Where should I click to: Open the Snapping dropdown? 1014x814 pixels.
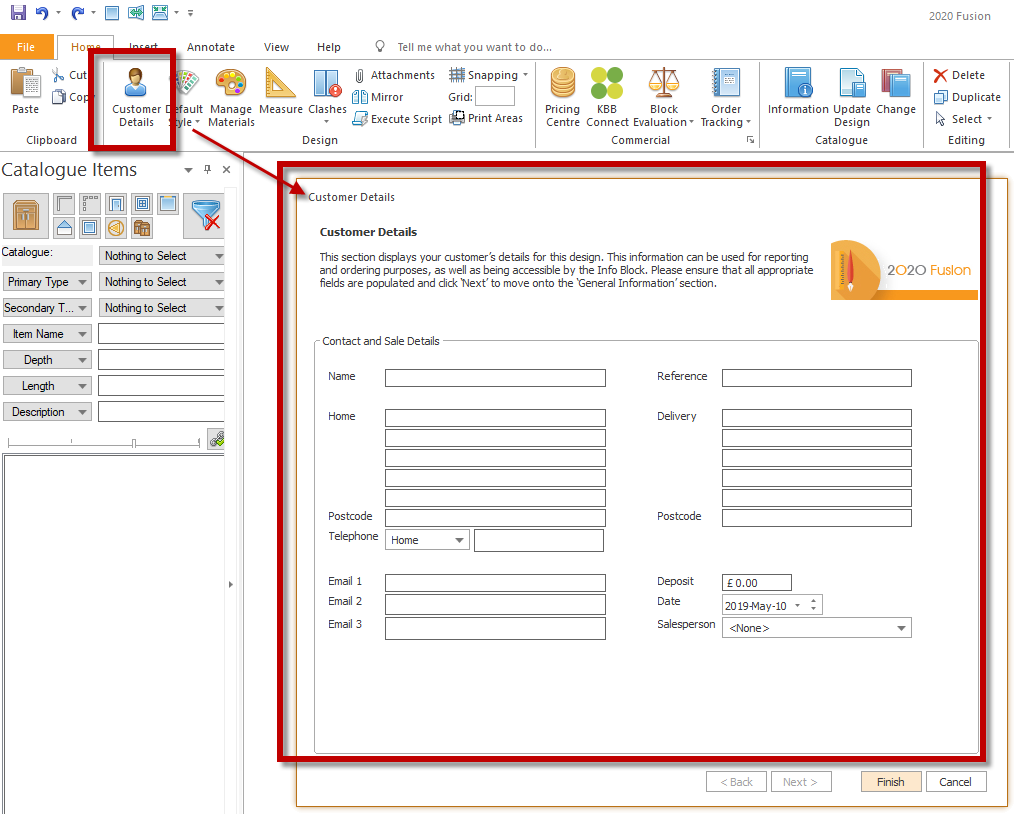click(x=525, y=75)
